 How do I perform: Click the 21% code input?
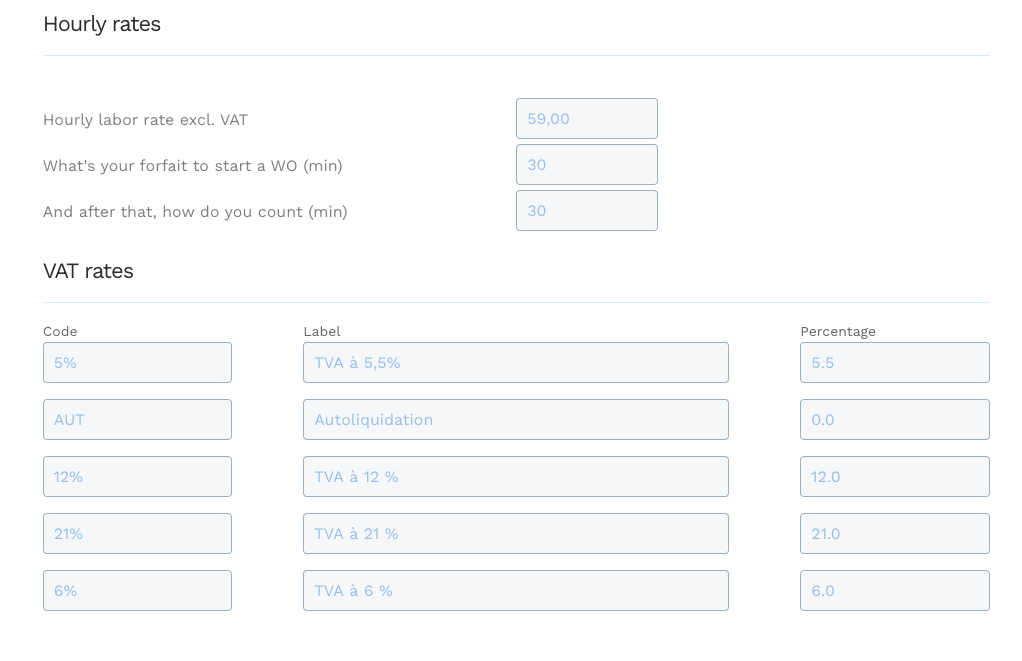[137, 533]
